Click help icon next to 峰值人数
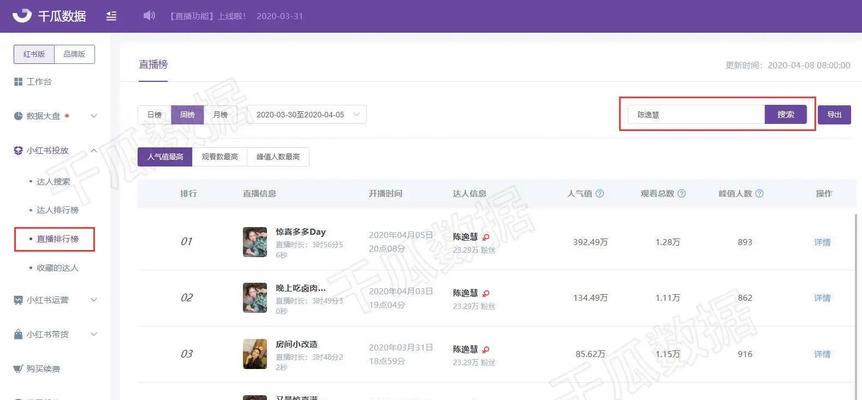This screenshot has width=862, height=400. tap(759, 193)
